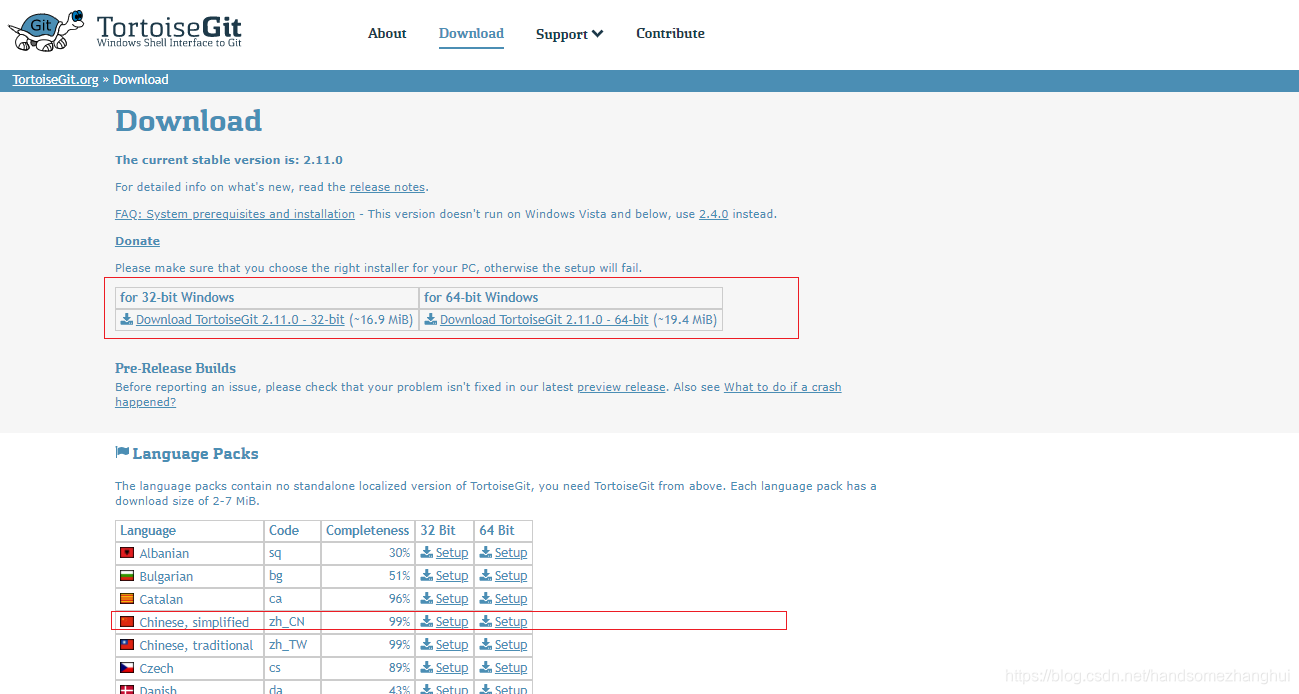The image size is (1299, 694).
Task: Click the TortoiseGit turtle logo
Action: 46,31
